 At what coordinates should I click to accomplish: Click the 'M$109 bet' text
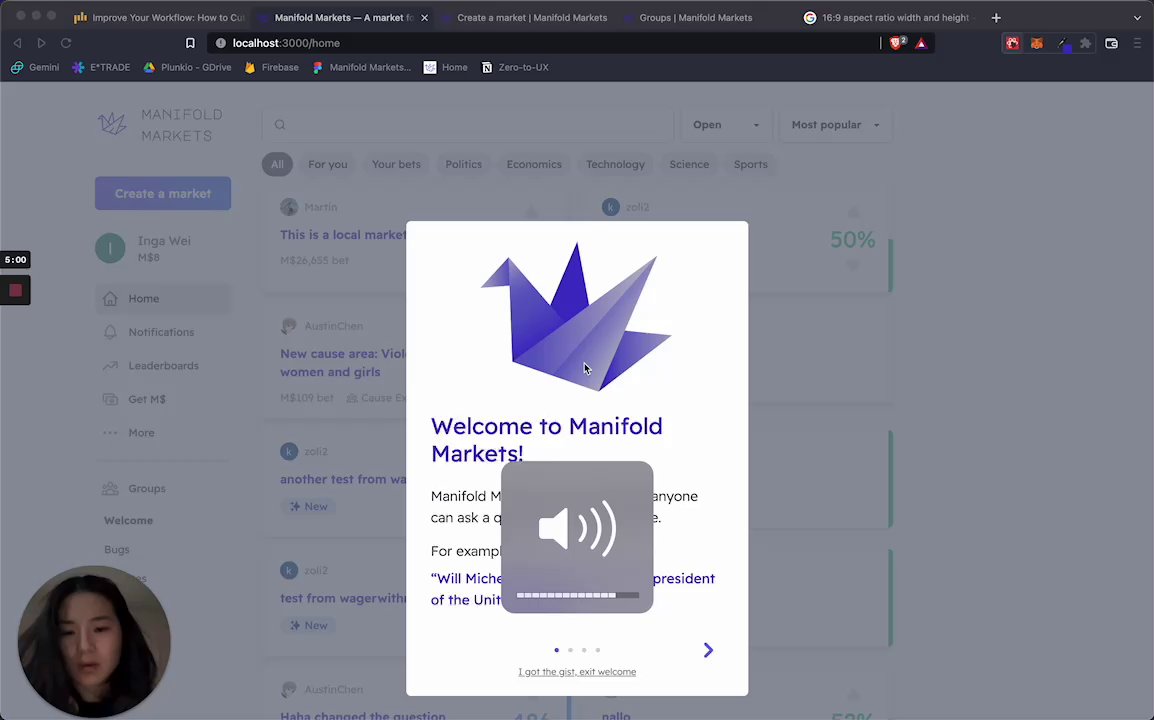click(x=307, y=398)
